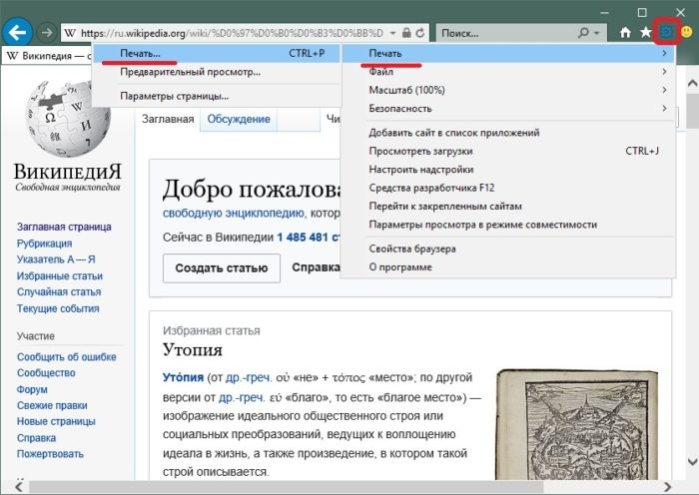Open Новые страницы link
This screenshot has width=699, height=495.
[56, 421]
